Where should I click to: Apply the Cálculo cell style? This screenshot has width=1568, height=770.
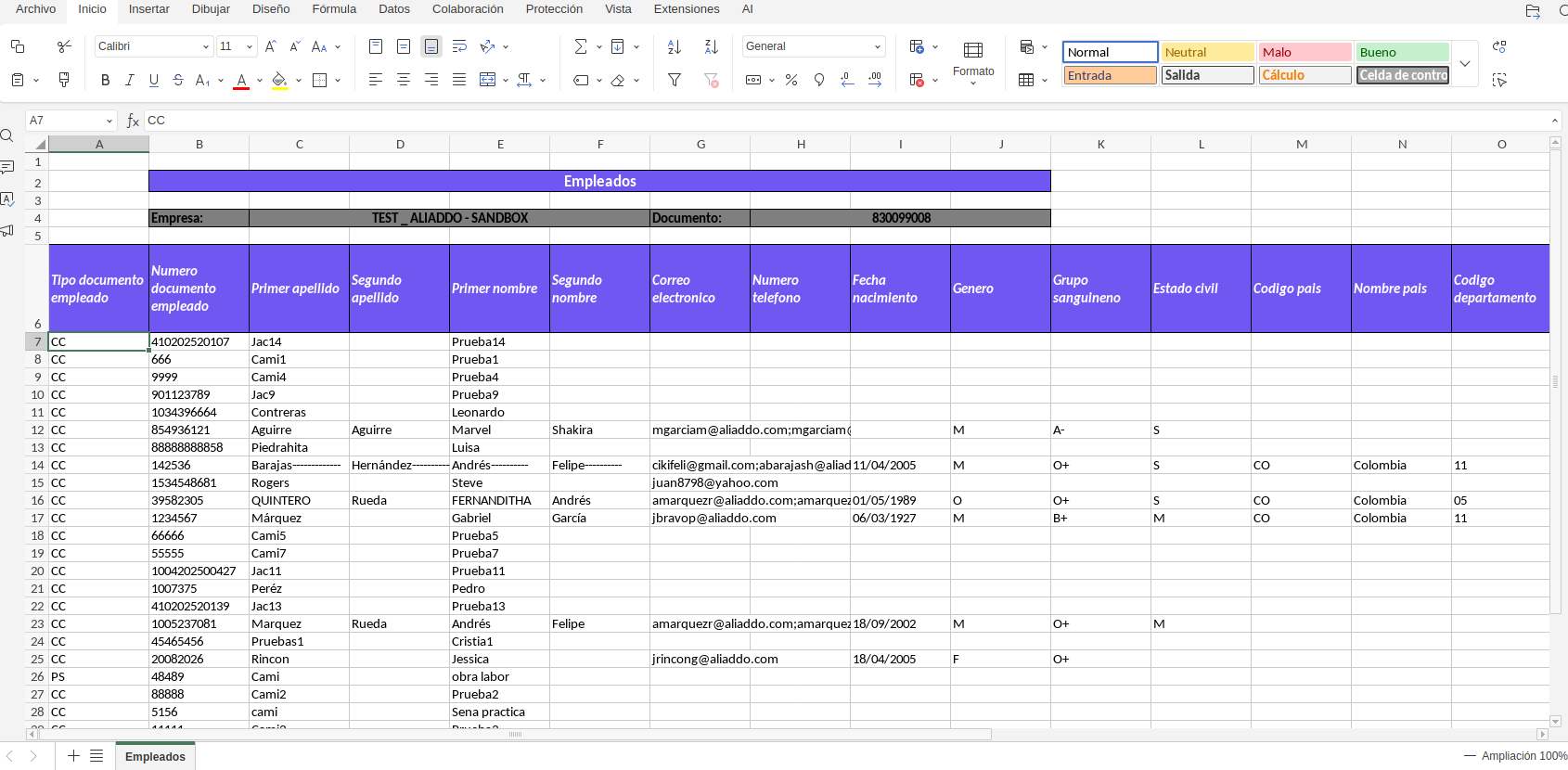pos(1305,75)
